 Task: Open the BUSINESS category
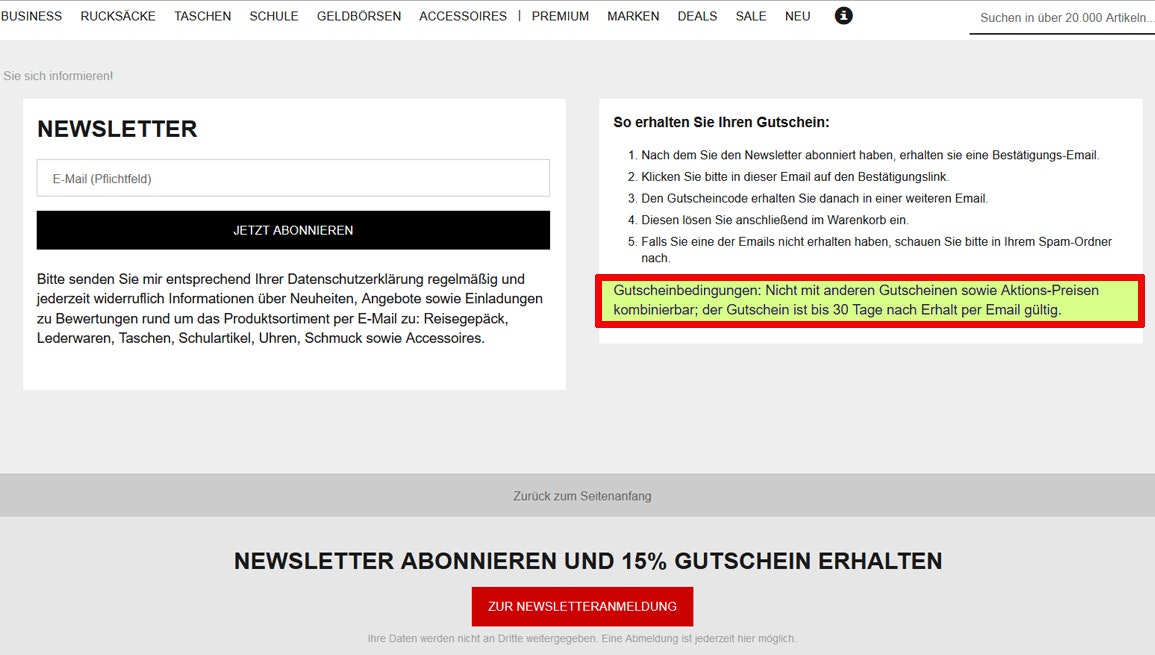[31, 15]
